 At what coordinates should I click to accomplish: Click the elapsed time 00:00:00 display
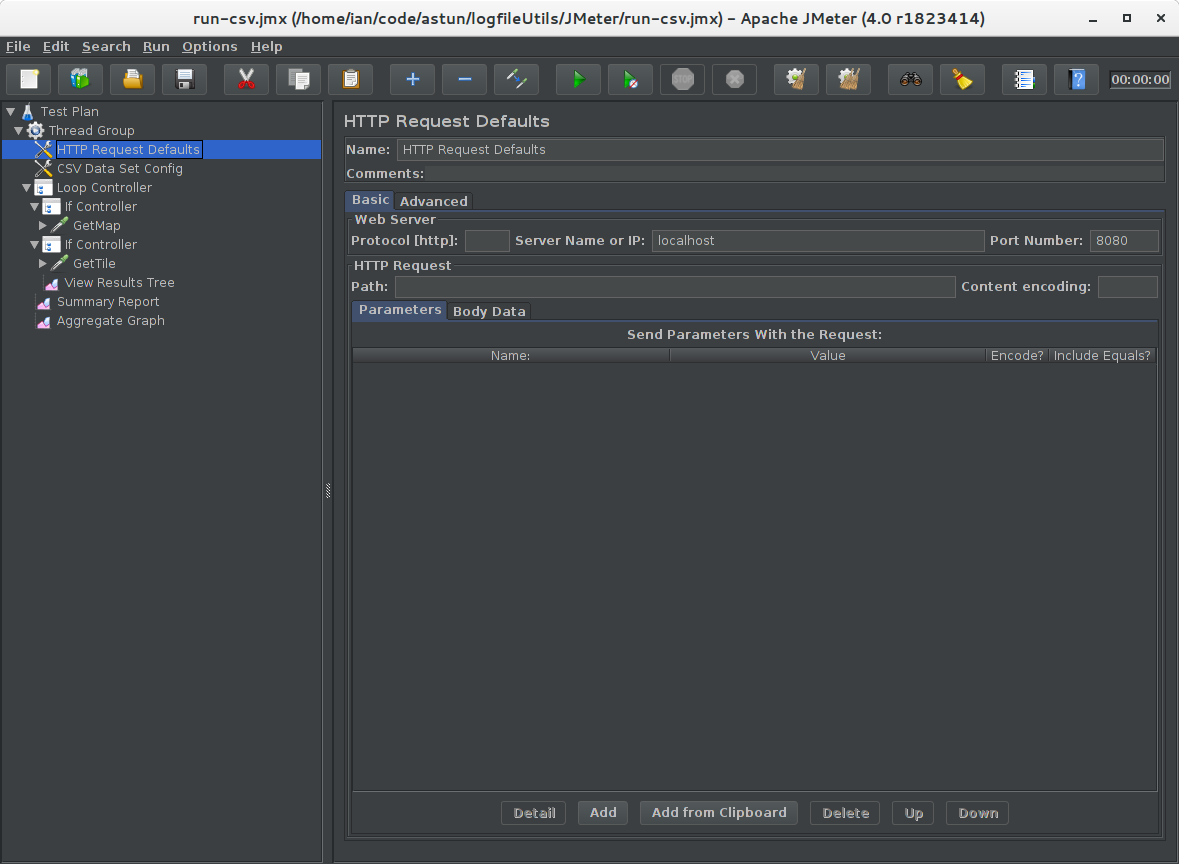(1140, 80)
